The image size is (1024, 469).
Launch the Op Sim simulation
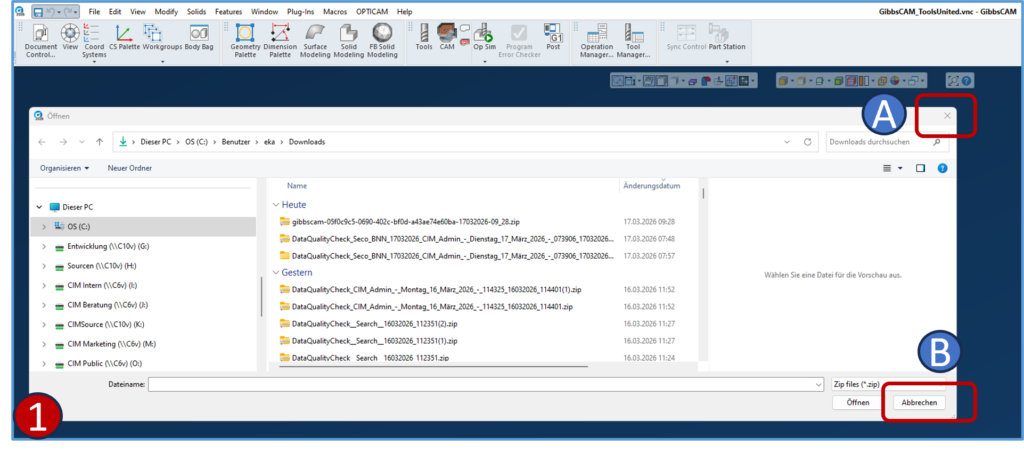484,38
